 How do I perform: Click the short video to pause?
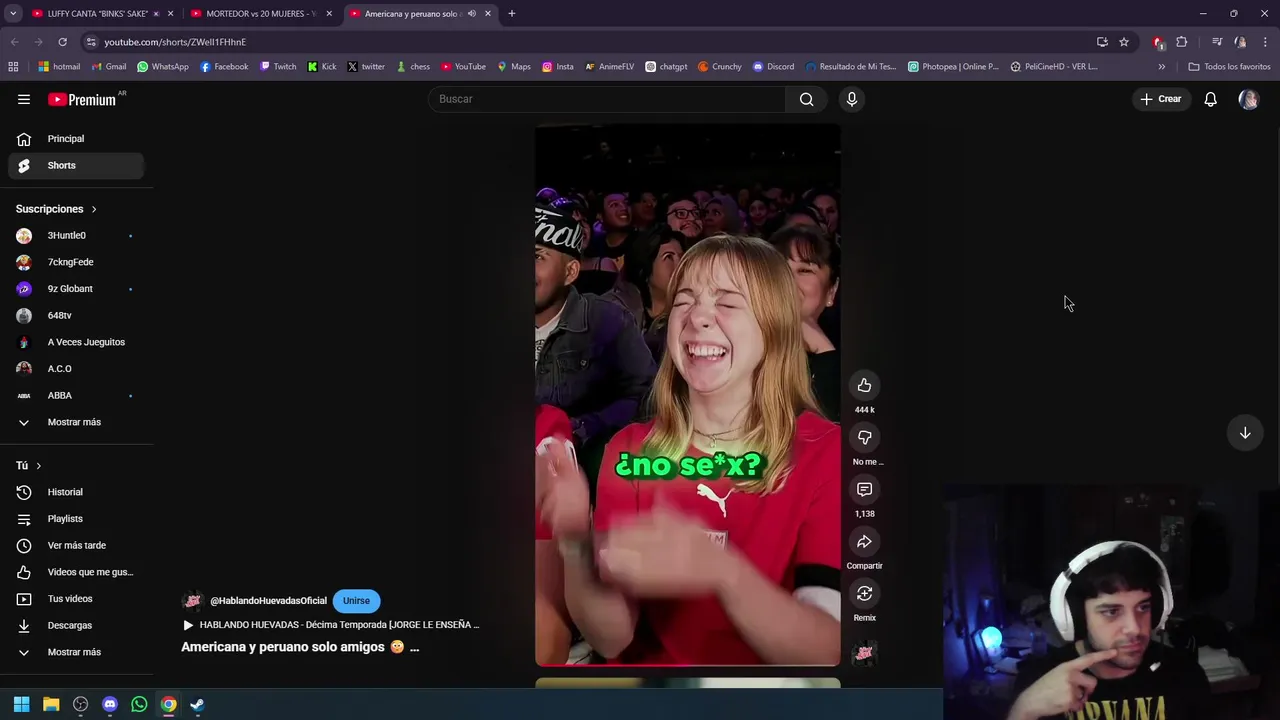(688, 395)
